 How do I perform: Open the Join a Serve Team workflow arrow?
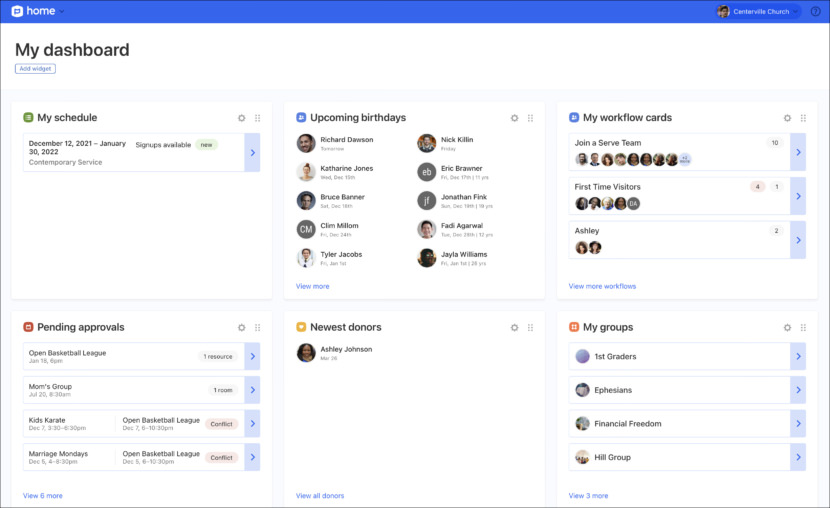(797, 152)
